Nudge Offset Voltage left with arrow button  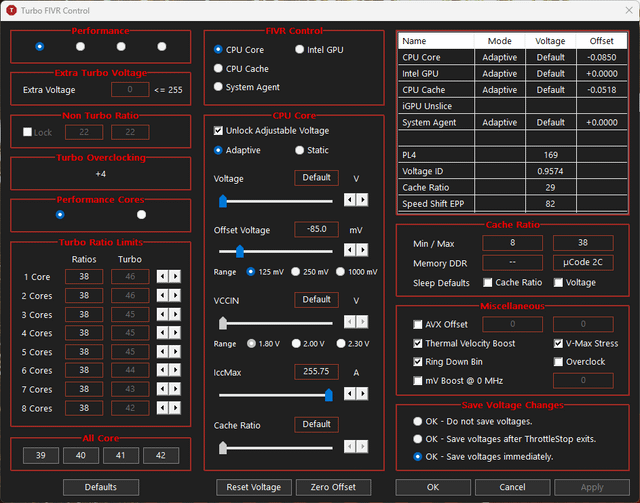tap(350, 250)
